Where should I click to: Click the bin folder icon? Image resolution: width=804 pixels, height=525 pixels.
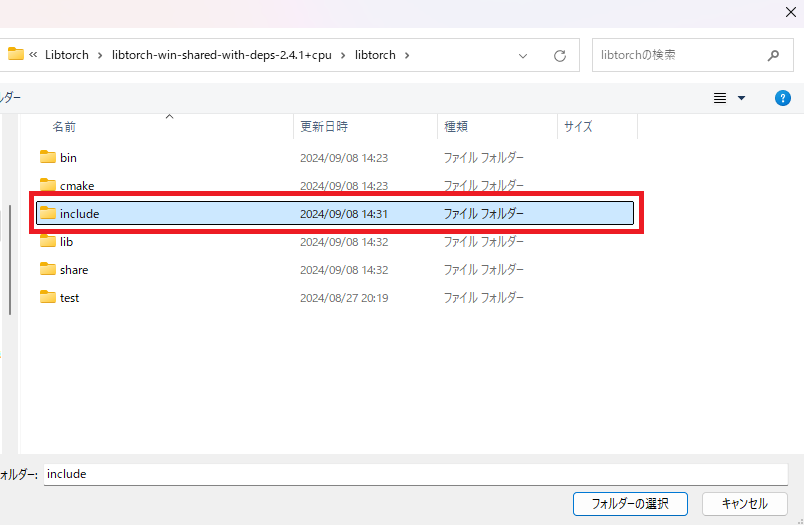(47, 157)
